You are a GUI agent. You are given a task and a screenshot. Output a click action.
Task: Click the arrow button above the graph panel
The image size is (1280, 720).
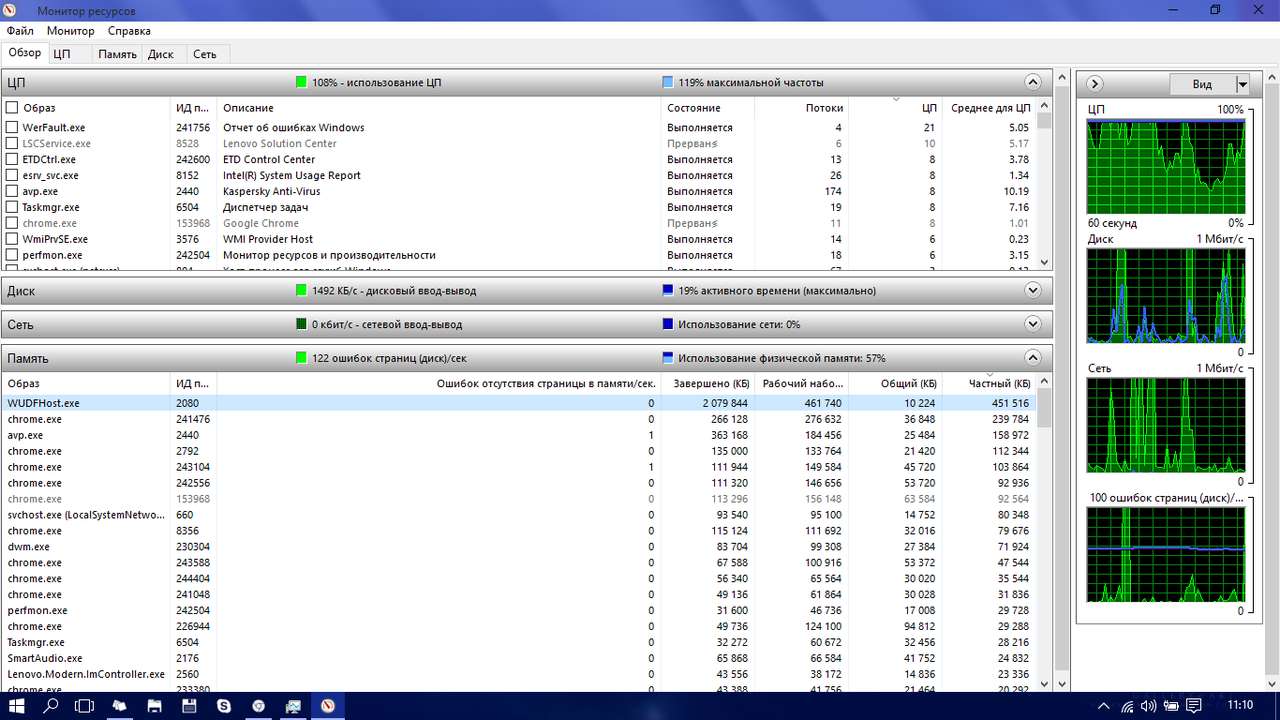point(1094,84)
